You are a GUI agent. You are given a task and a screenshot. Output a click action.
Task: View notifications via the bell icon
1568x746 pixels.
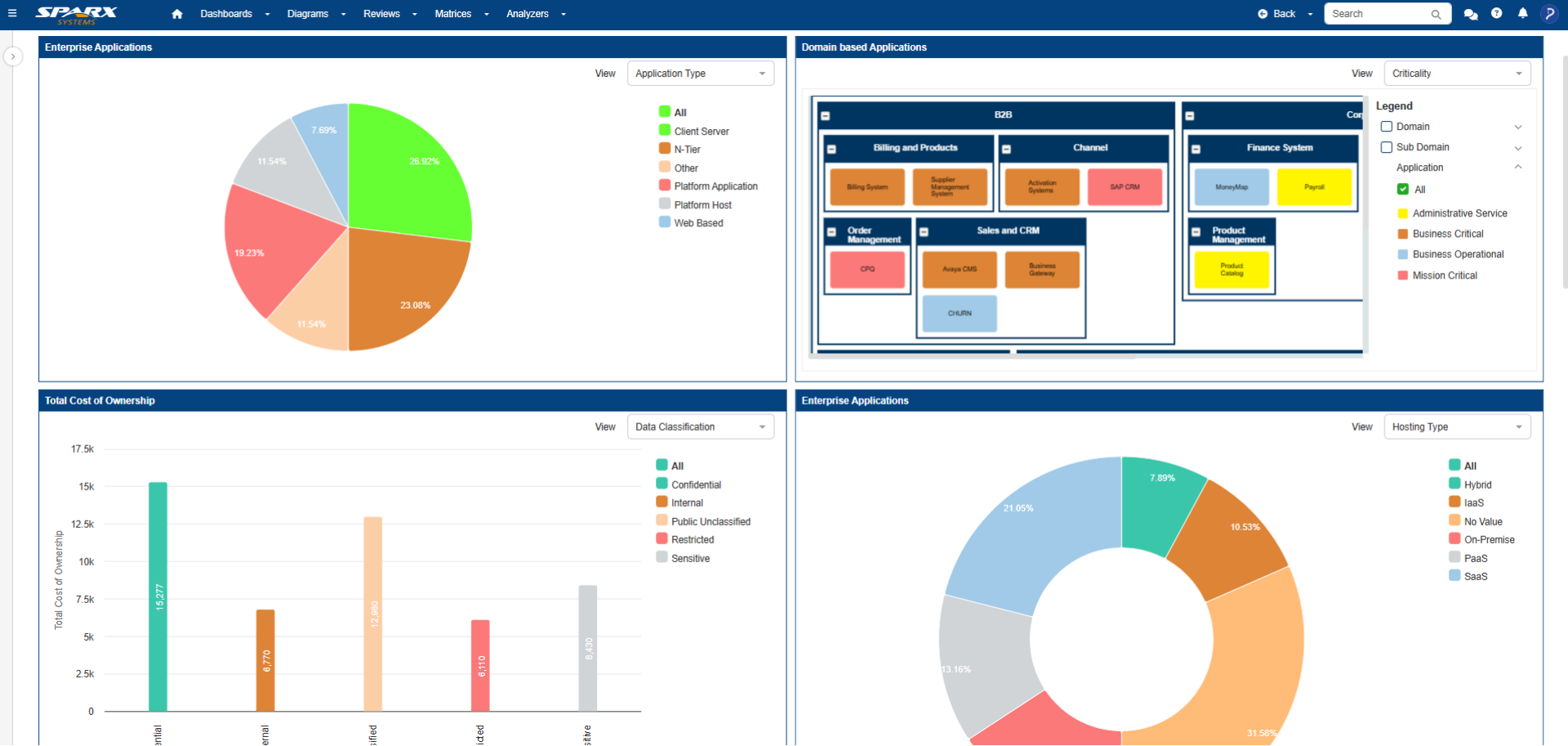1522,13
